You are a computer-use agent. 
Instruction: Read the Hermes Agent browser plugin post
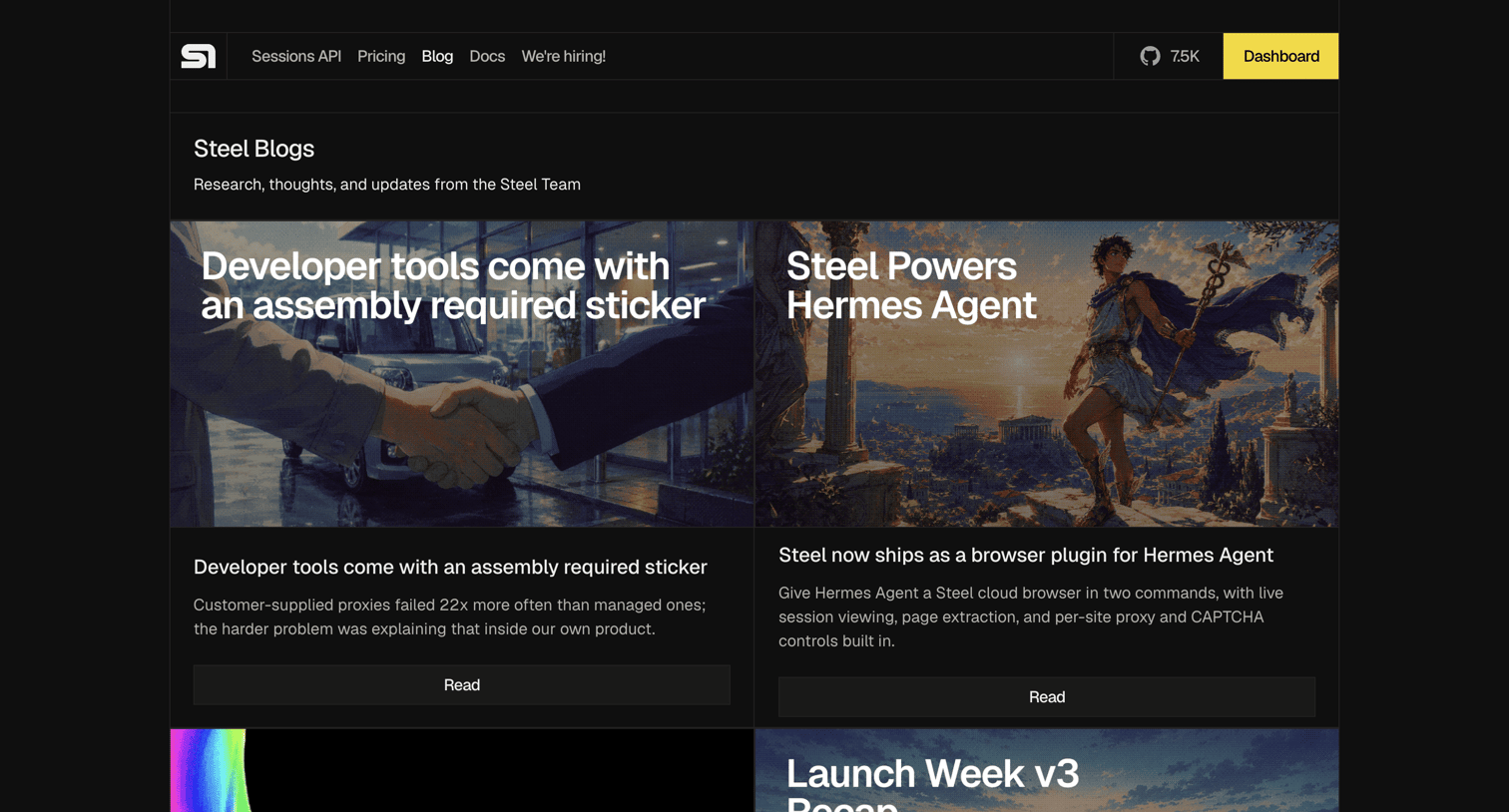click(x=1047, y=696)
